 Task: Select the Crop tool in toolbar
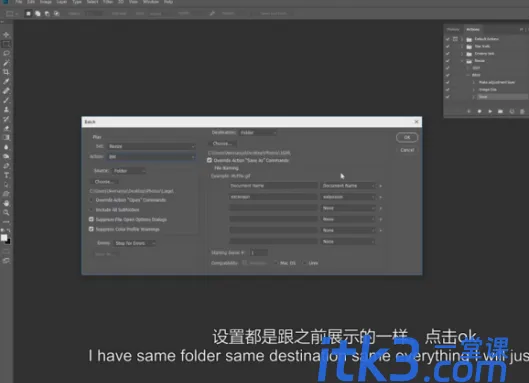(x=6, y=72)
